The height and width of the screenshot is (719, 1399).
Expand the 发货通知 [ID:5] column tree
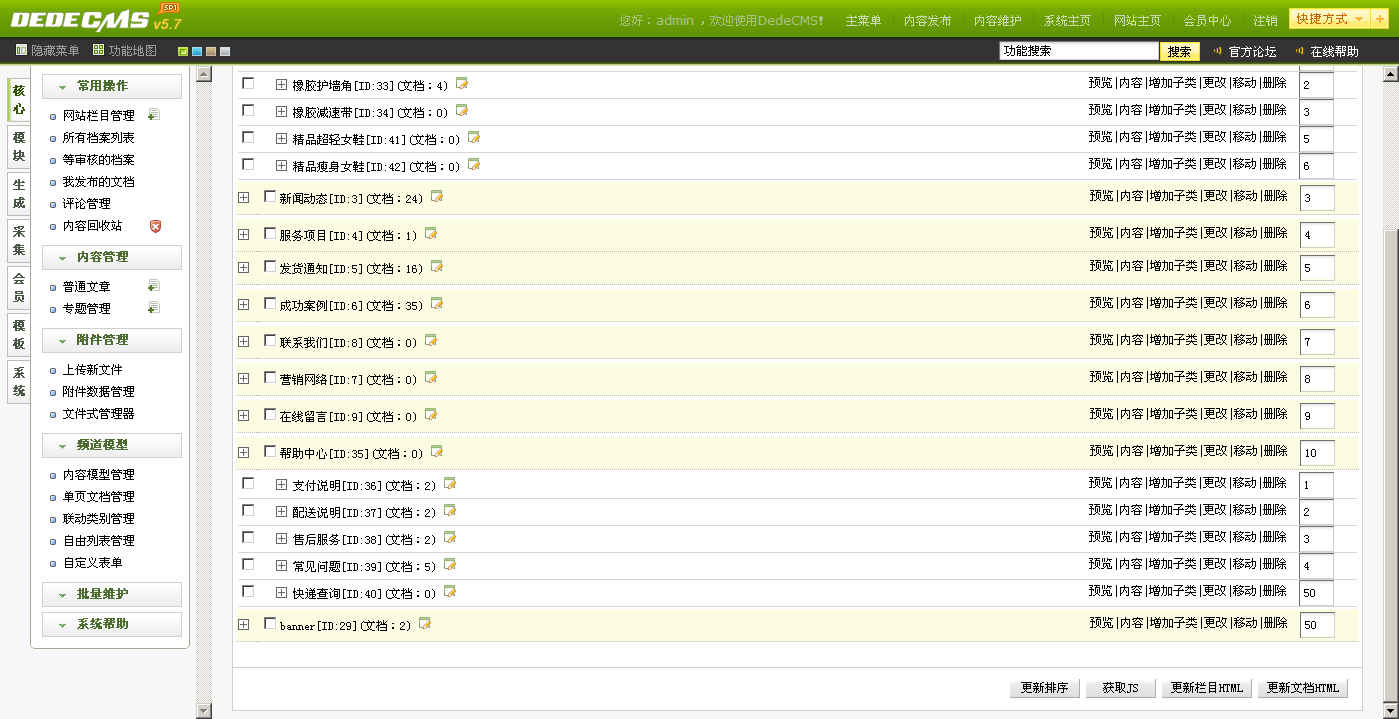tap(243, 267)
